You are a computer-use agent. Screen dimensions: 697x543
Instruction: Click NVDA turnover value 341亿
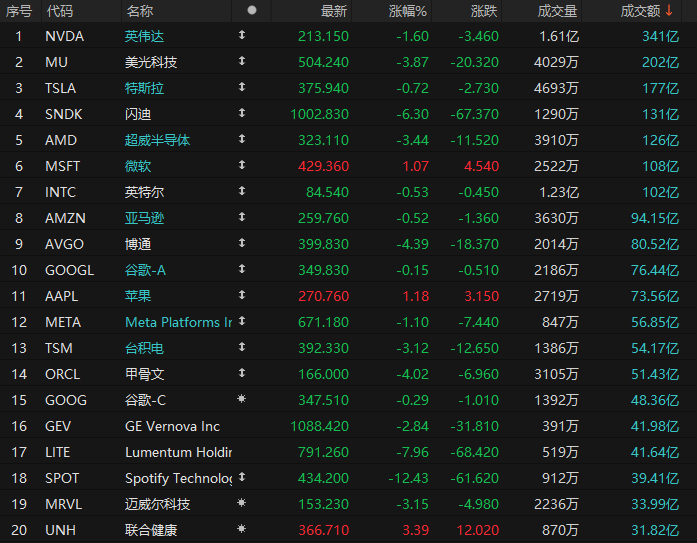(661, 36)
